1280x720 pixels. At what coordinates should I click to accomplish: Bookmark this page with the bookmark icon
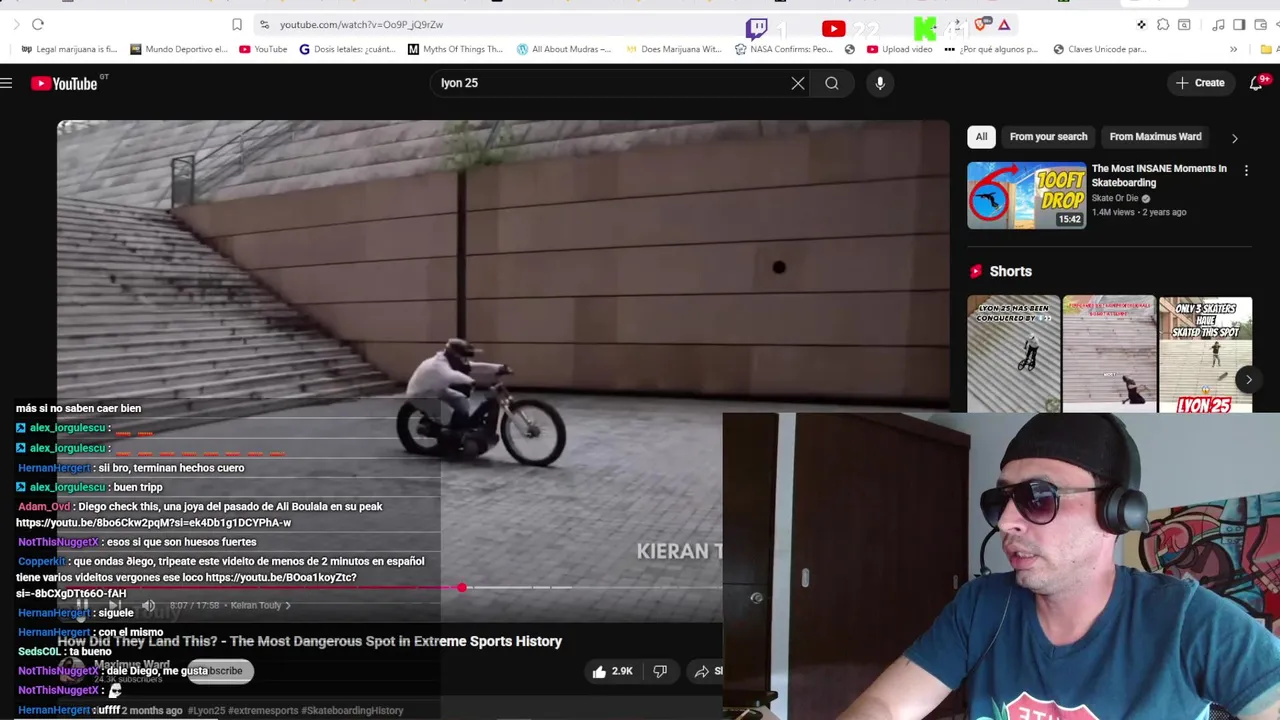(x=237, y=24)
